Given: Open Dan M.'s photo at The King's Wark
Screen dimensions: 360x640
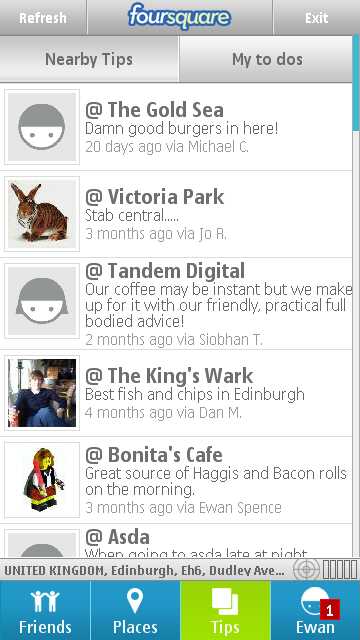Looking at the screenshot, I should tap(42, 393).
